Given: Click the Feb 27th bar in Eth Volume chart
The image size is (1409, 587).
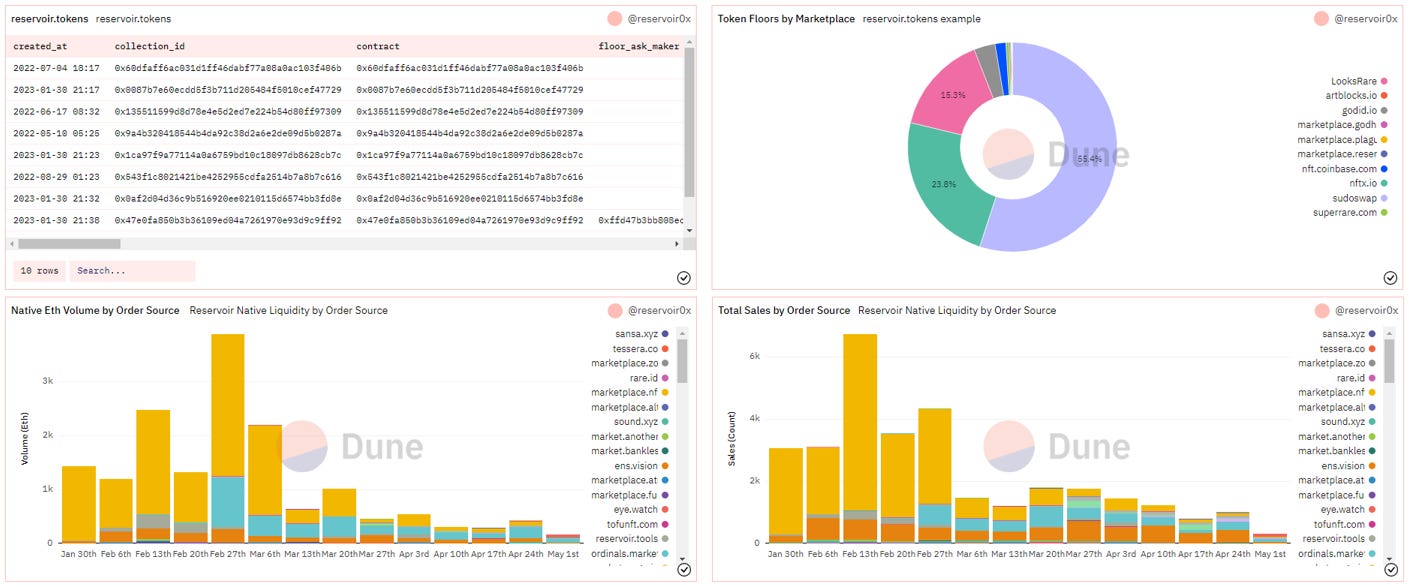Looking at the screenshot, I should 227,438.
